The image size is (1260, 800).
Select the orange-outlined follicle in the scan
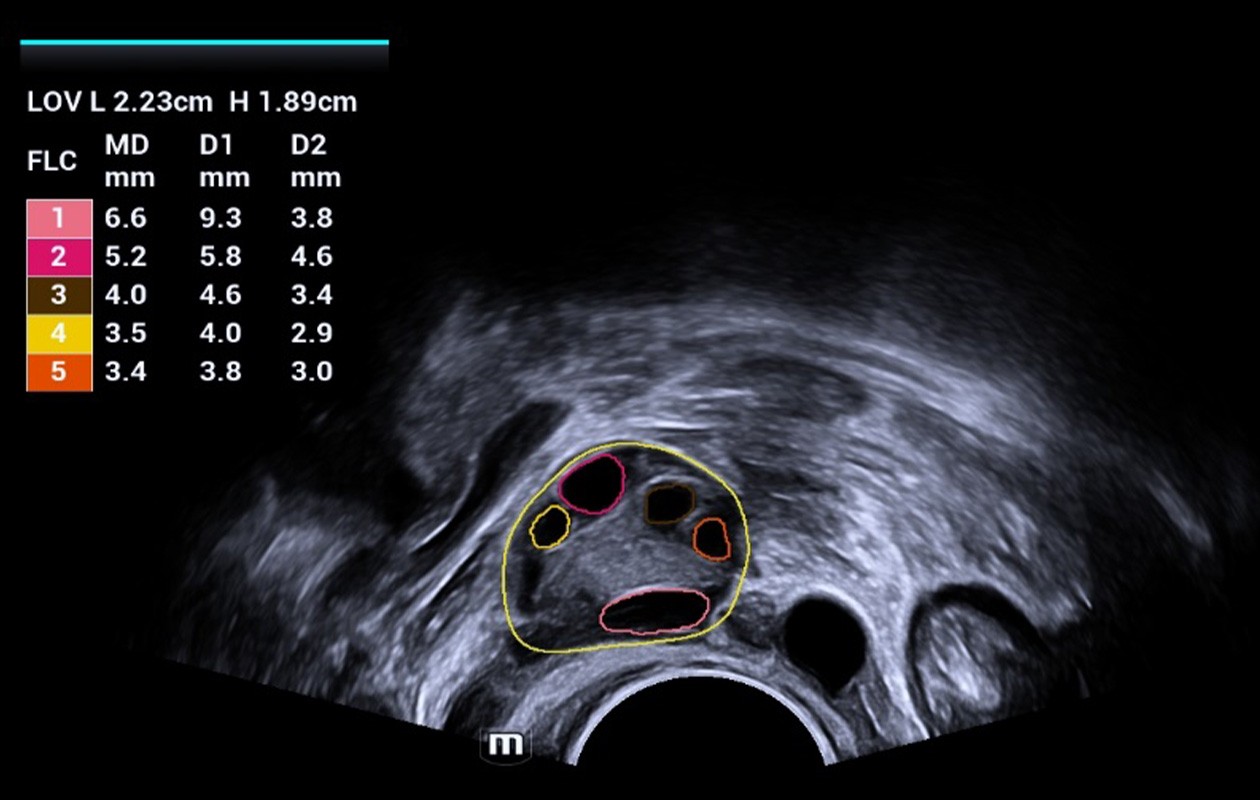pos(712,539)
